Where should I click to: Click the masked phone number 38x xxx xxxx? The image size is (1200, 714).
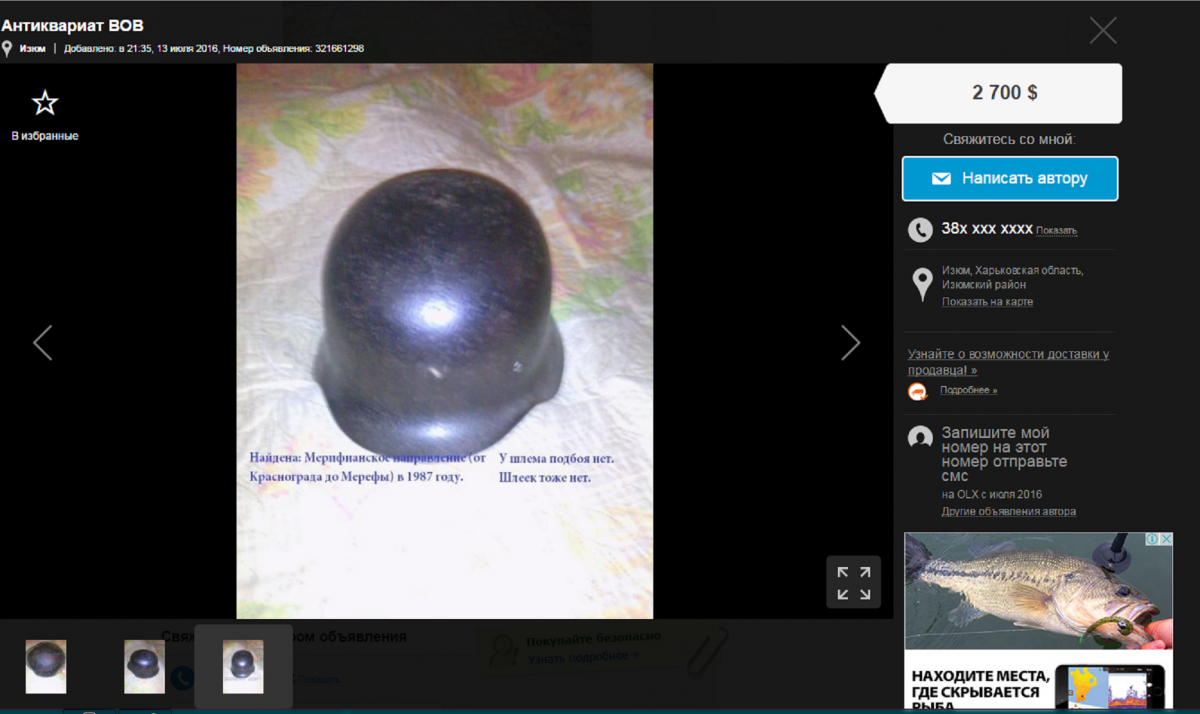tap(987, 229)
